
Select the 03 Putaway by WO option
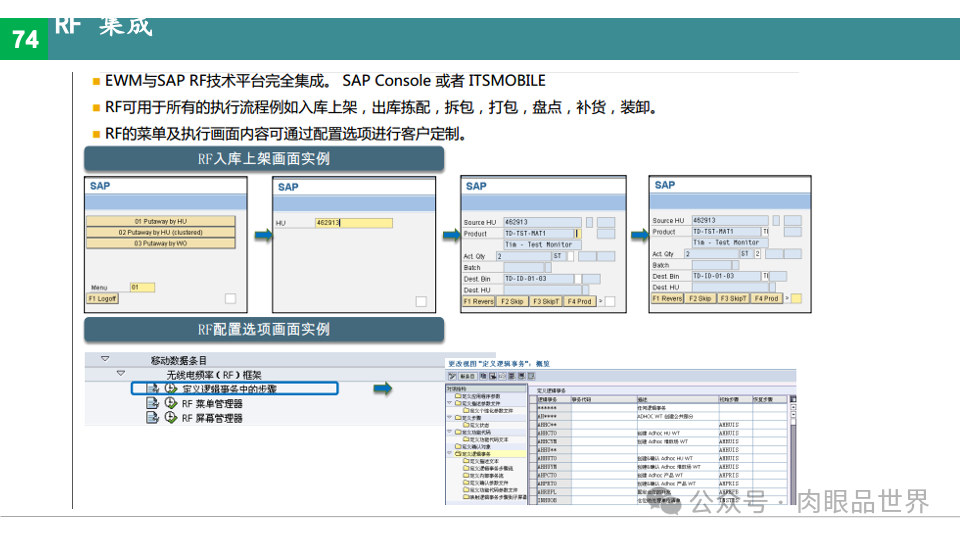pos(160,243)
